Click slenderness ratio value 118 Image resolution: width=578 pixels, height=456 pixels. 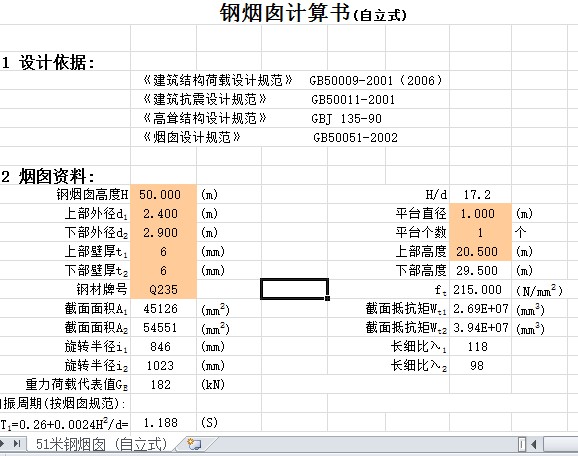point(477,347)
